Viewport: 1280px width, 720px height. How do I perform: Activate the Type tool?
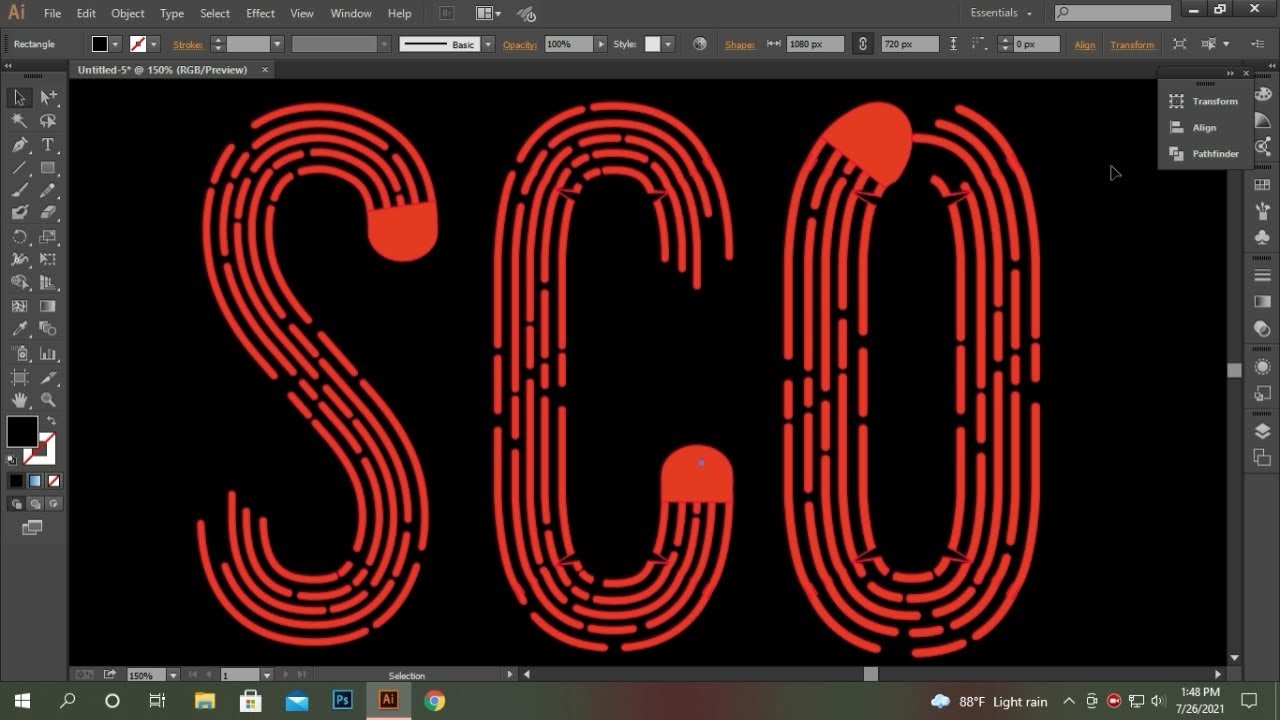[48, 145]
